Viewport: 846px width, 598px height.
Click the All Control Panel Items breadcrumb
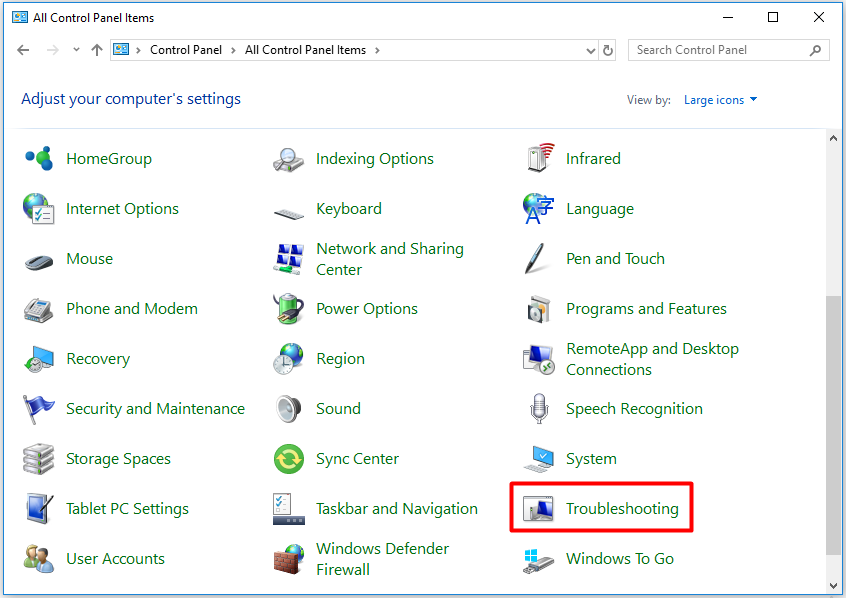point(305,50)
